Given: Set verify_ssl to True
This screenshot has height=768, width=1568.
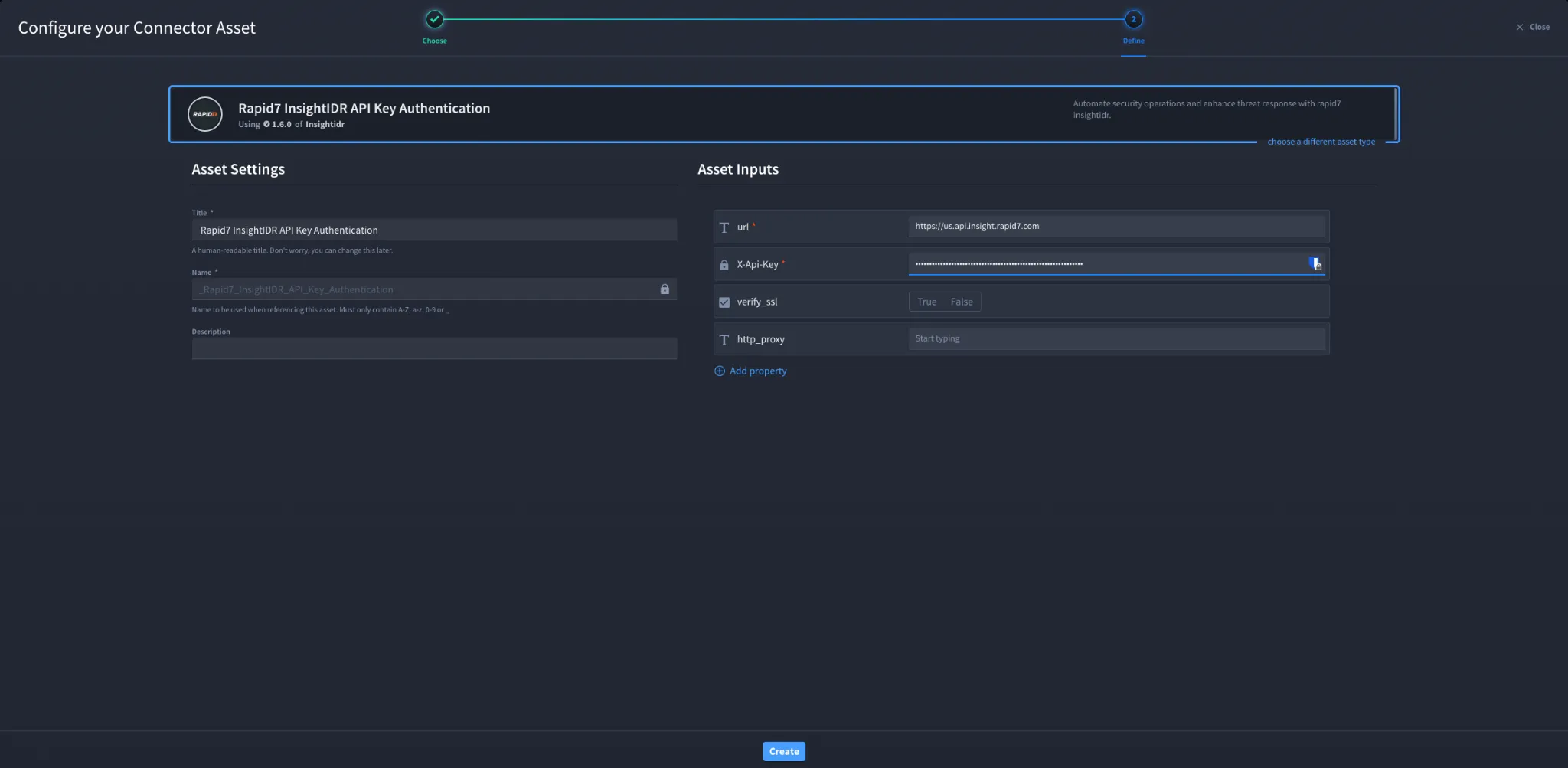Looking at the screenshot, I should (x=926, y=302).
